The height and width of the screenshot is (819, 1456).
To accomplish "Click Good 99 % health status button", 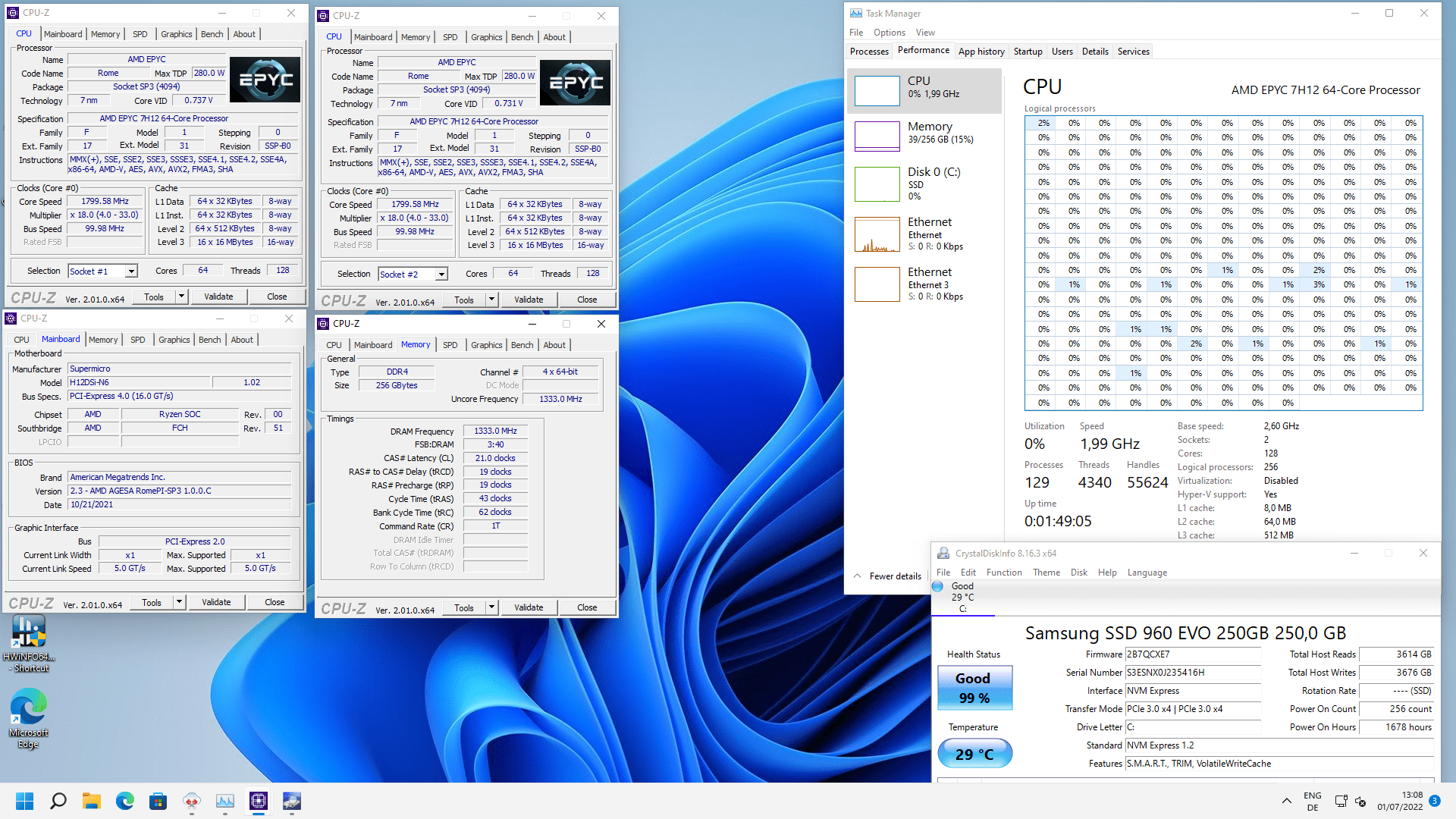I will click(974, 688).
